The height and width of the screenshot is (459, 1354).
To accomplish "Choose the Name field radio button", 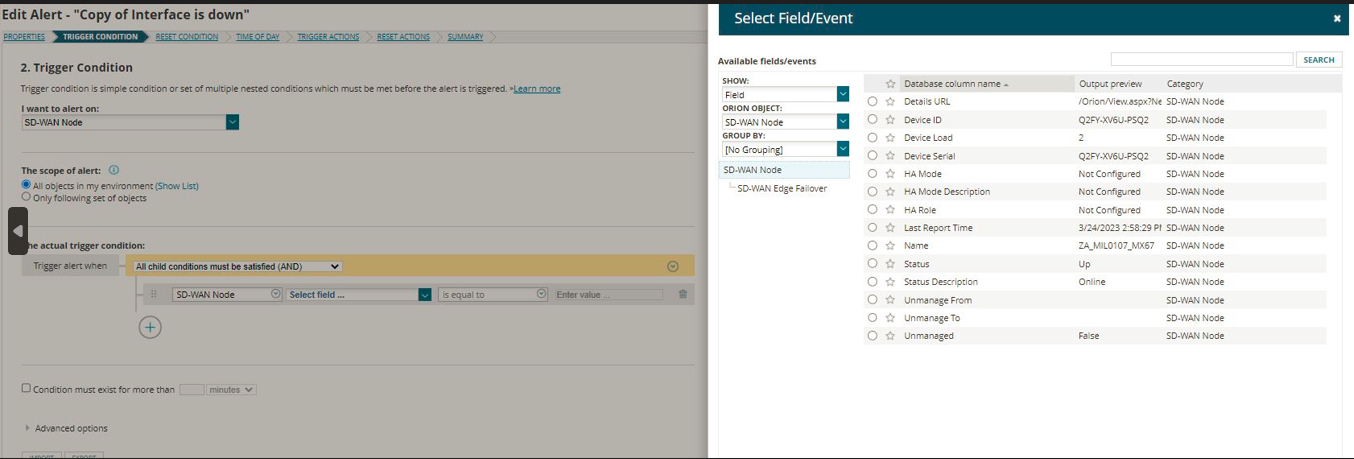I will (873, 246).
